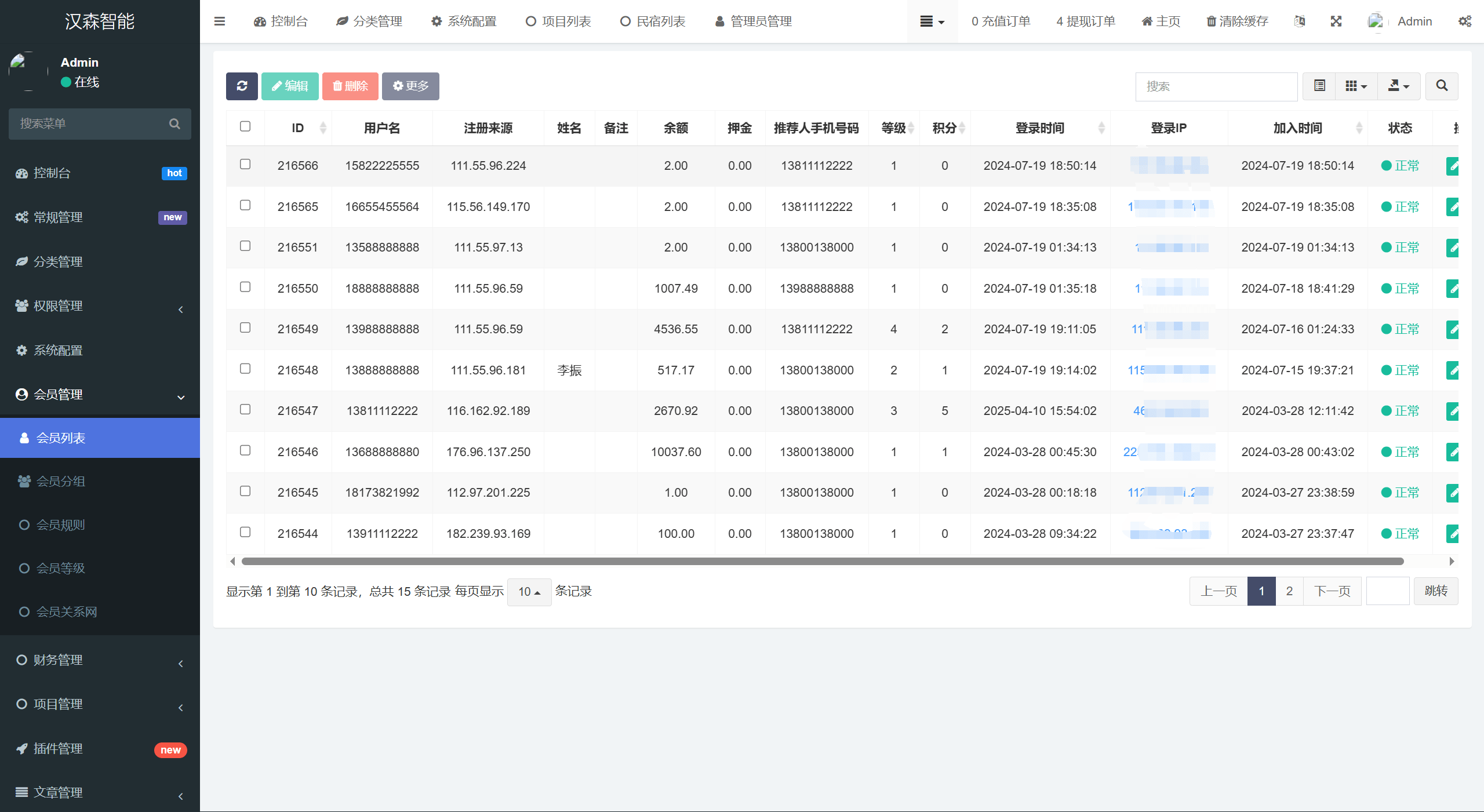This screenshot has width=1484, height=812.
Task: Click the search magnifier button beside export
Action: (1442, 86)
